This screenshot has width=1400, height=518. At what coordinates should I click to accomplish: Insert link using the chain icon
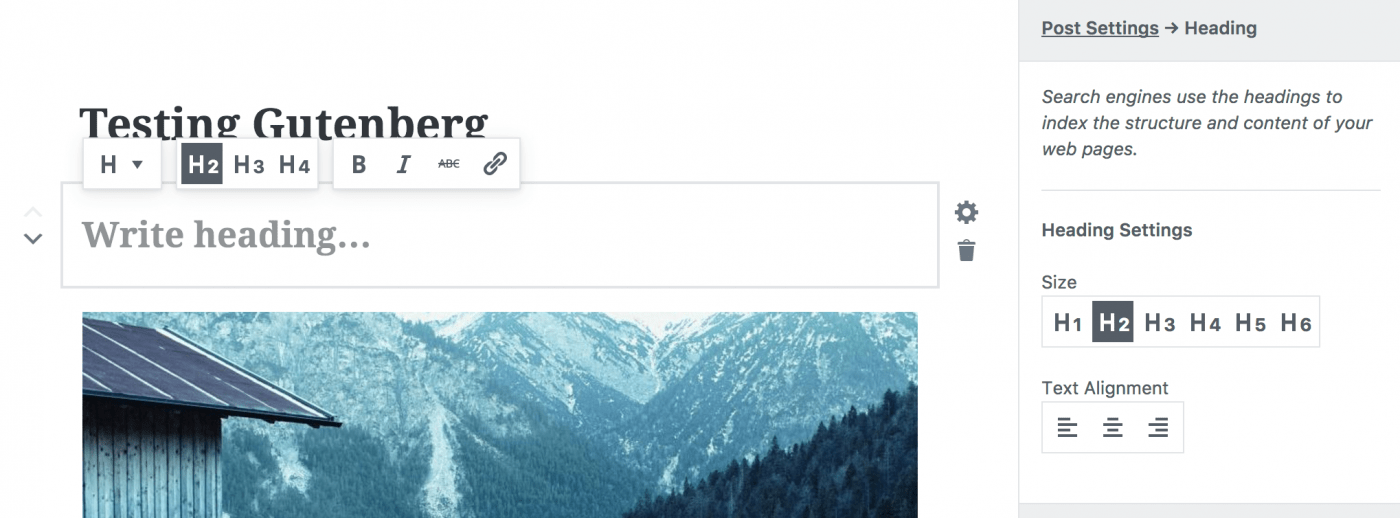coord(495,164)
